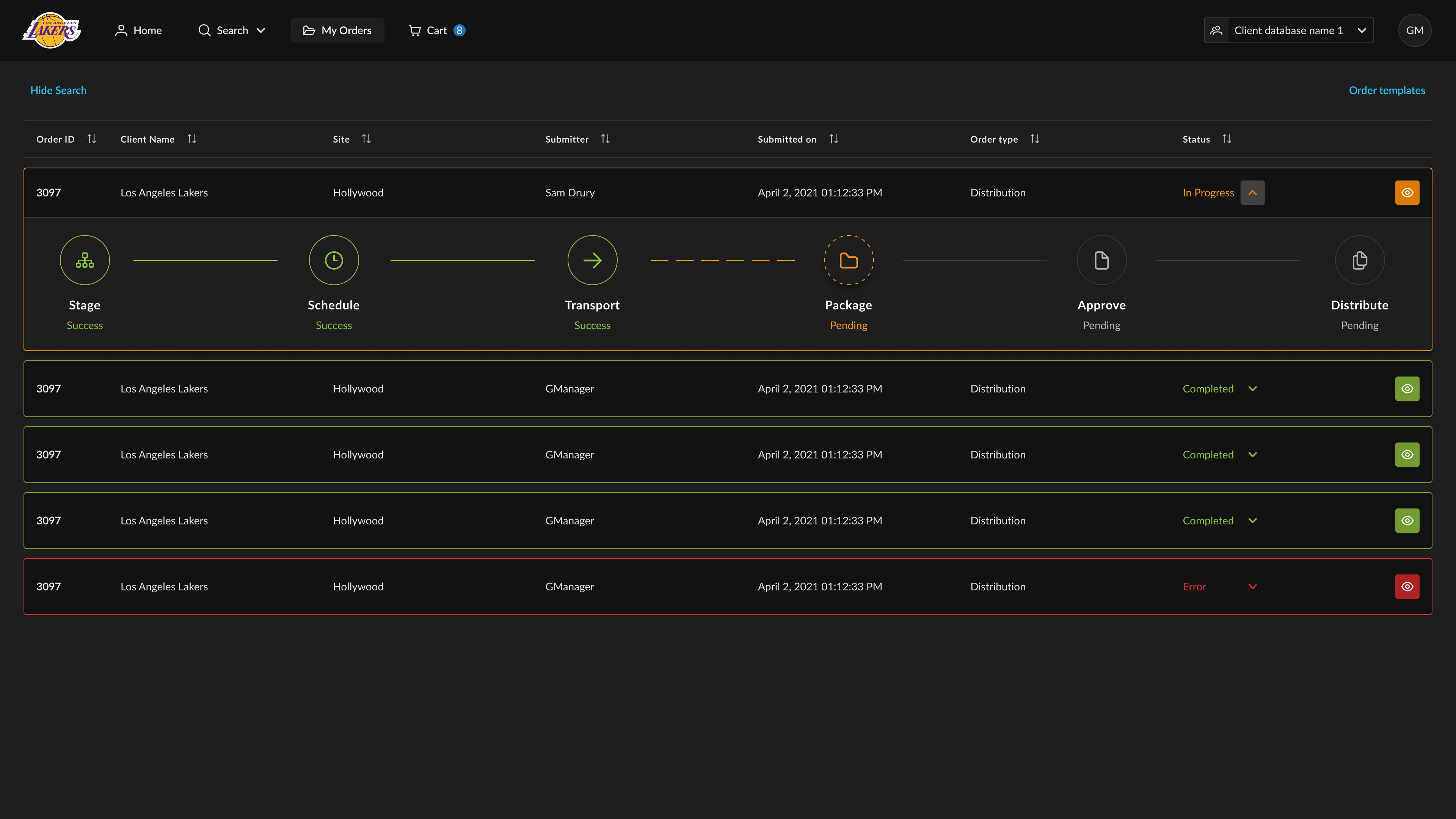Click the Hide Search link
This screenshot has height=819, width=1456.
tap(58, 91)
